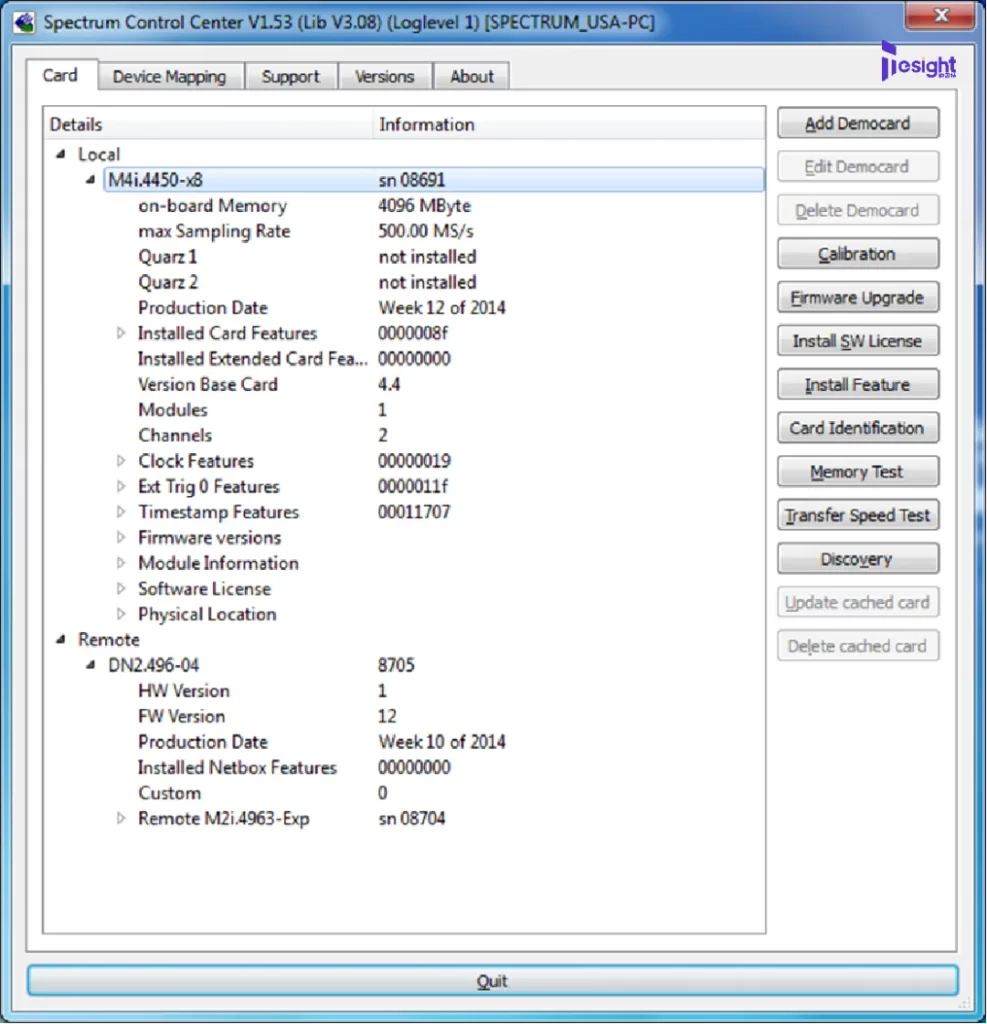
Task: Collapse the Remote tree node
Action: coord(61,639)
